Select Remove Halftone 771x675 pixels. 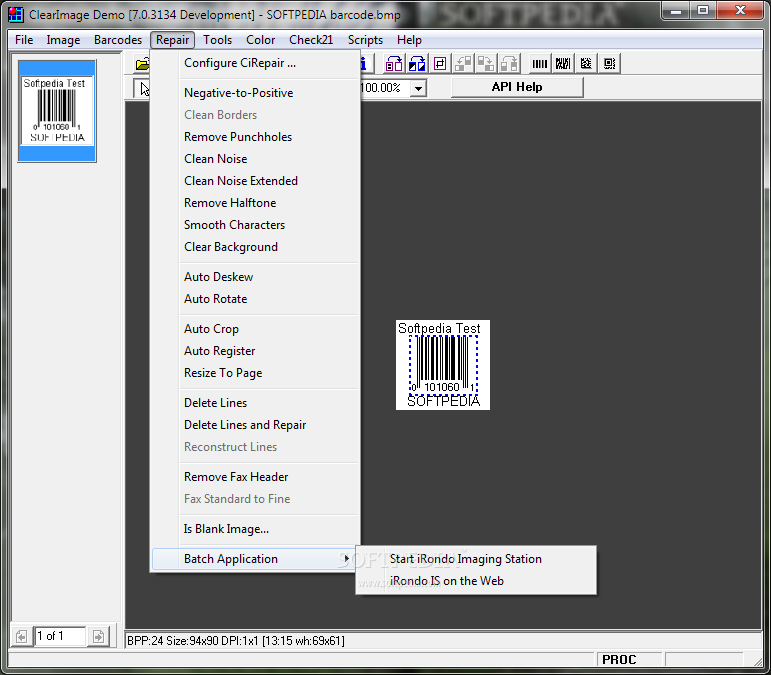pos(254,203)
